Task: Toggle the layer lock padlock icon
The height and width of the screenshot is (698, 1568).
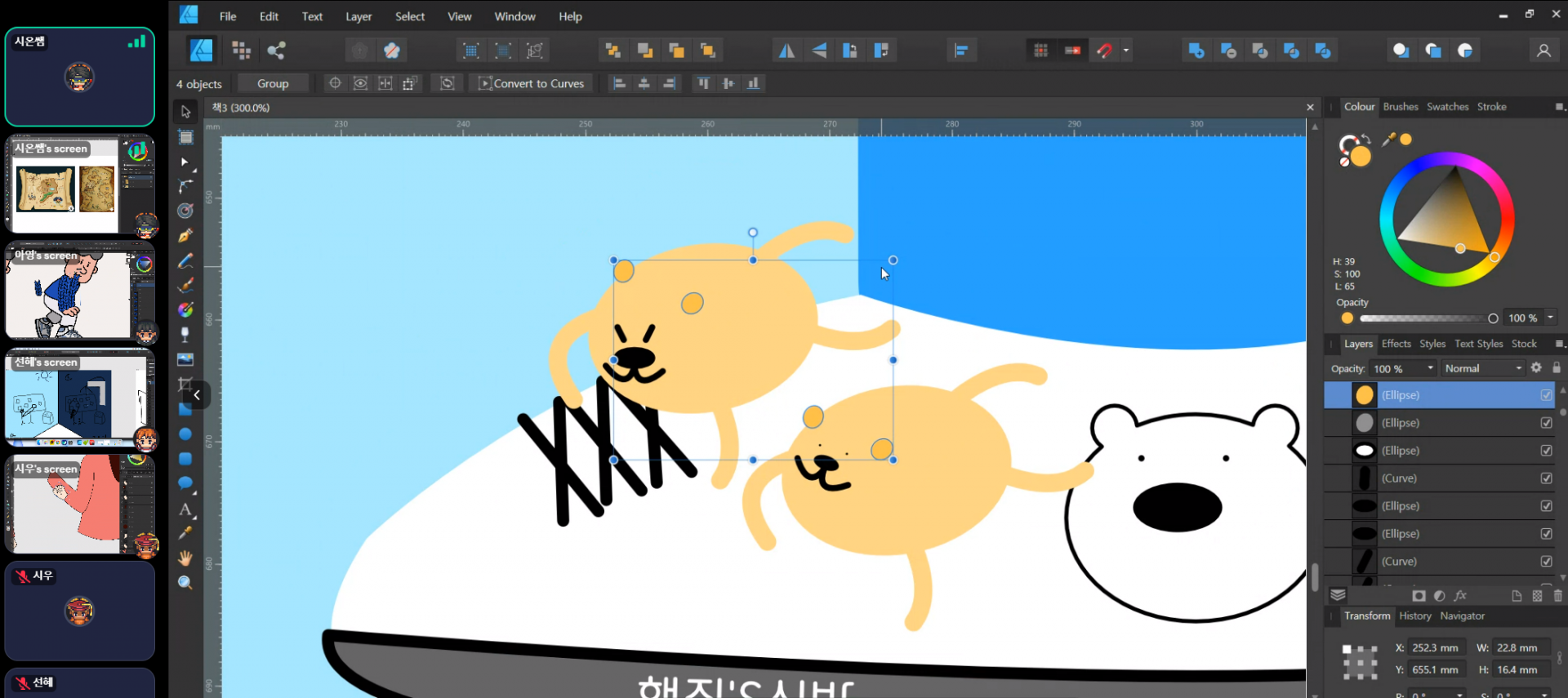Action: click(1557, 368)
